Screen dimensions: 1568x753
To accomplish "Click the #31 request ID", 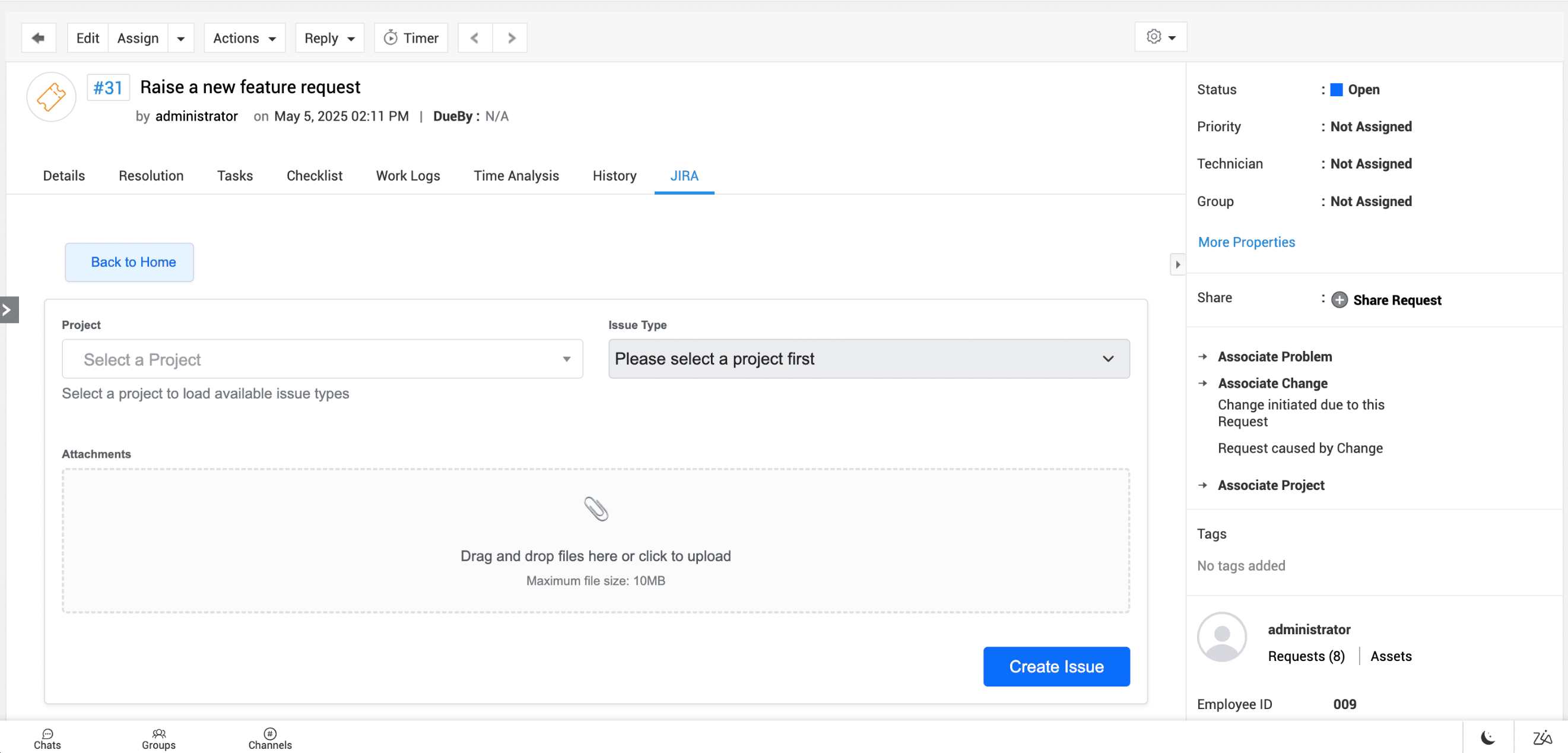I will tap(108, 88).
